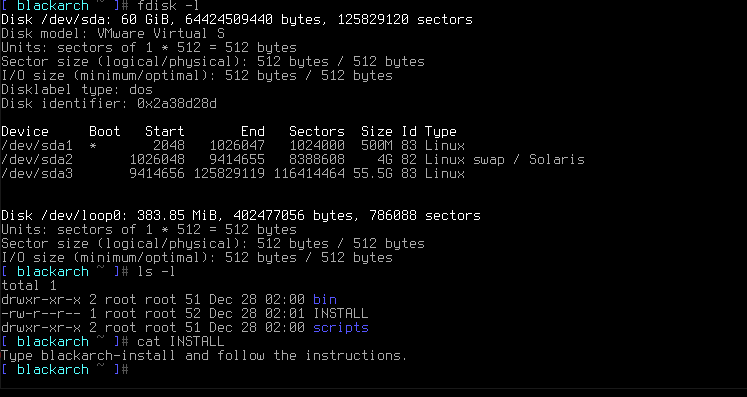Click the '-rw-r--r--' permissions string

pyautogui.click(x=40, y=314)
